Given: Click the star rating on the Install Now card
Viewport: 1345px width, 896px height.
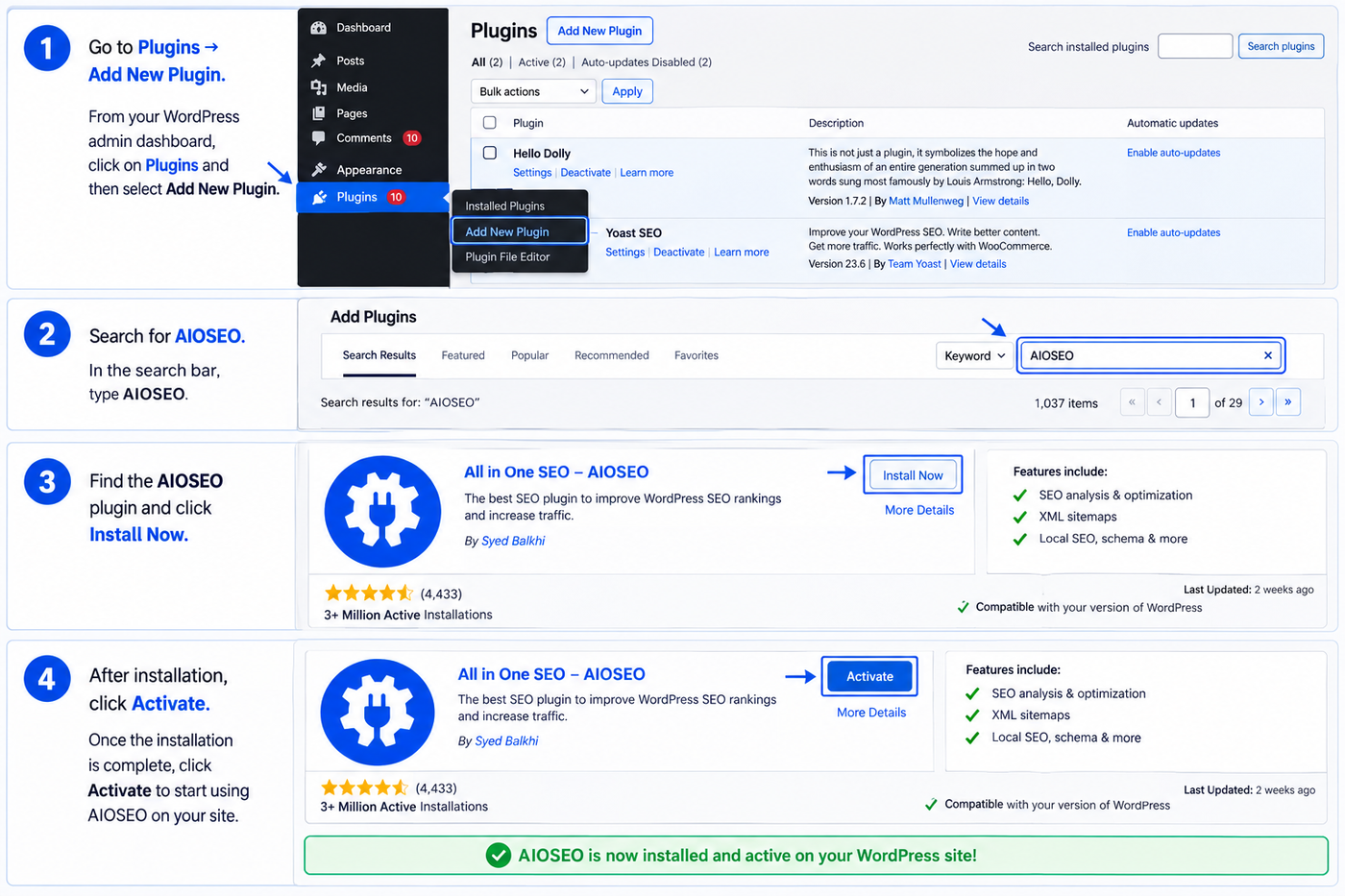Looking at the screenshot, I should tap(369, 593).
